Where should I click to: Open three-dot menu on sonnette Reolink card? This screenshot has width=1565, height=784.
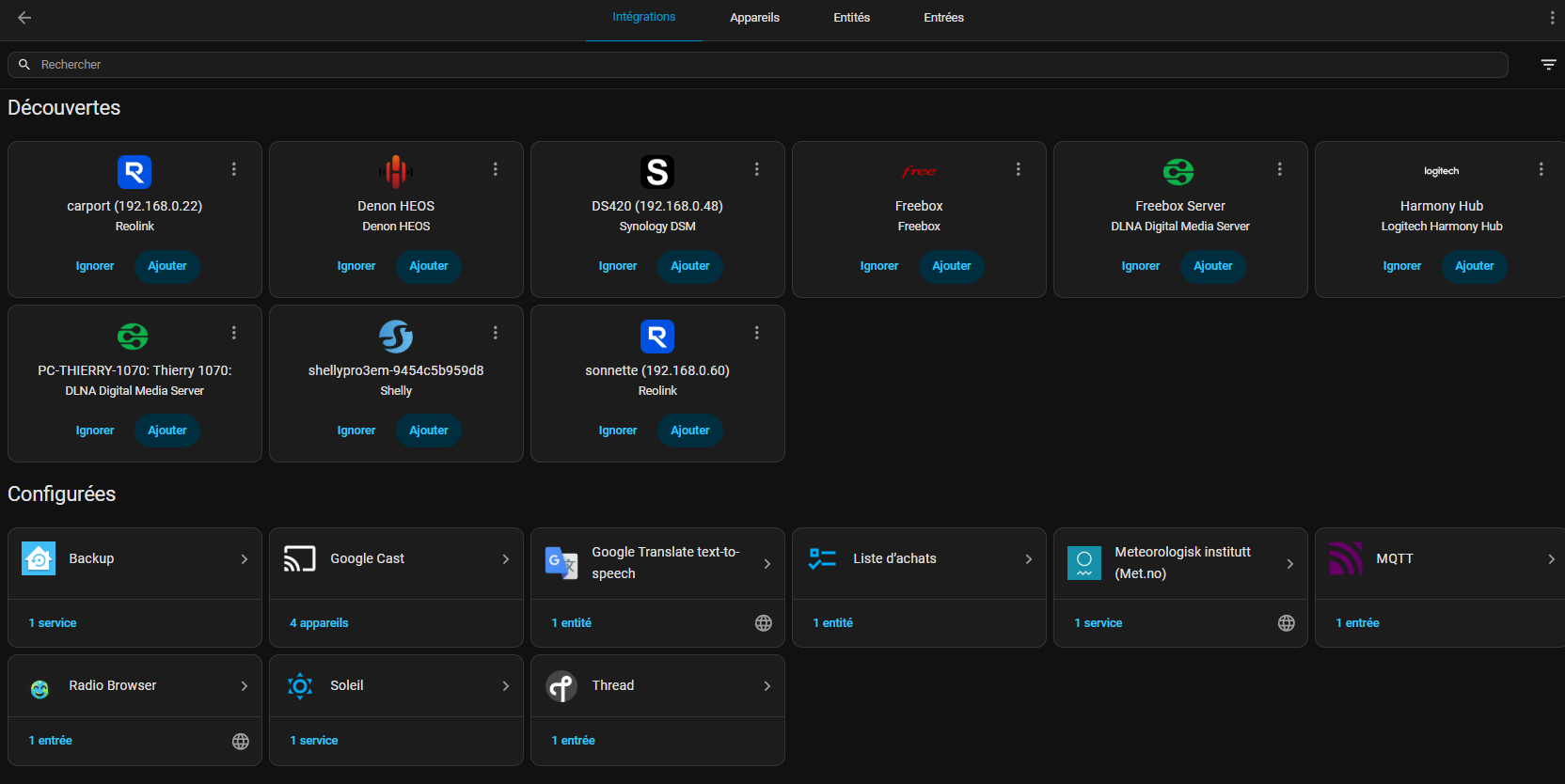pos(756,333)
